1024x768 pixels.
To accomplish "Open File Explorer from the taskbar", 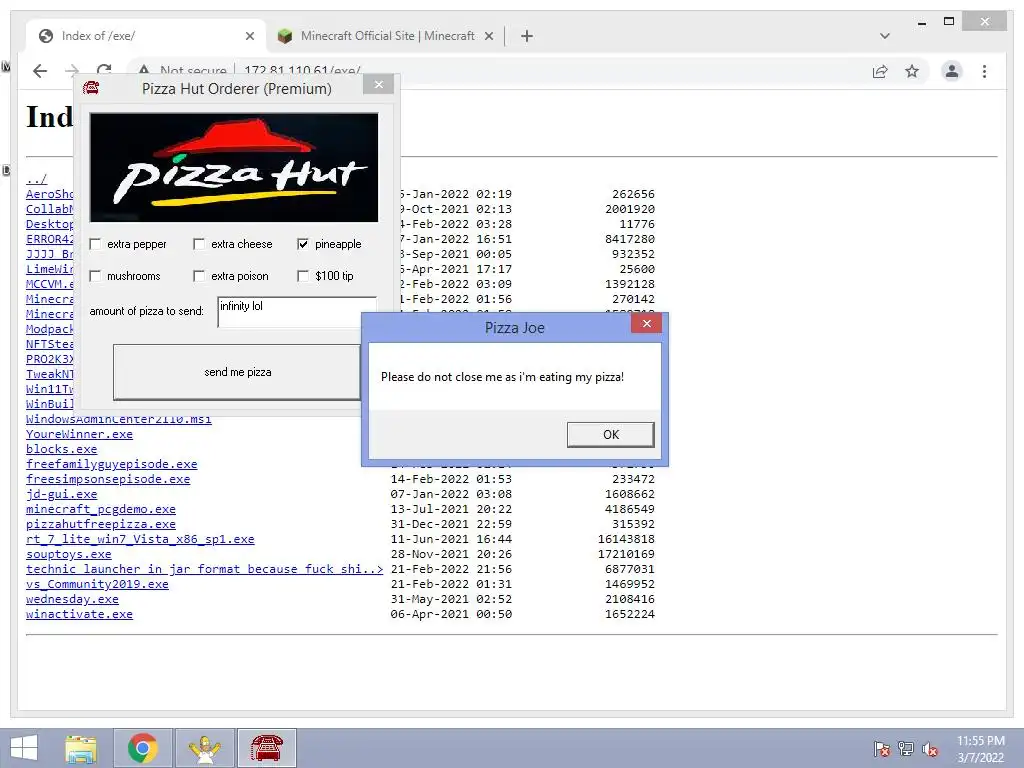I will tap(81, 748).
